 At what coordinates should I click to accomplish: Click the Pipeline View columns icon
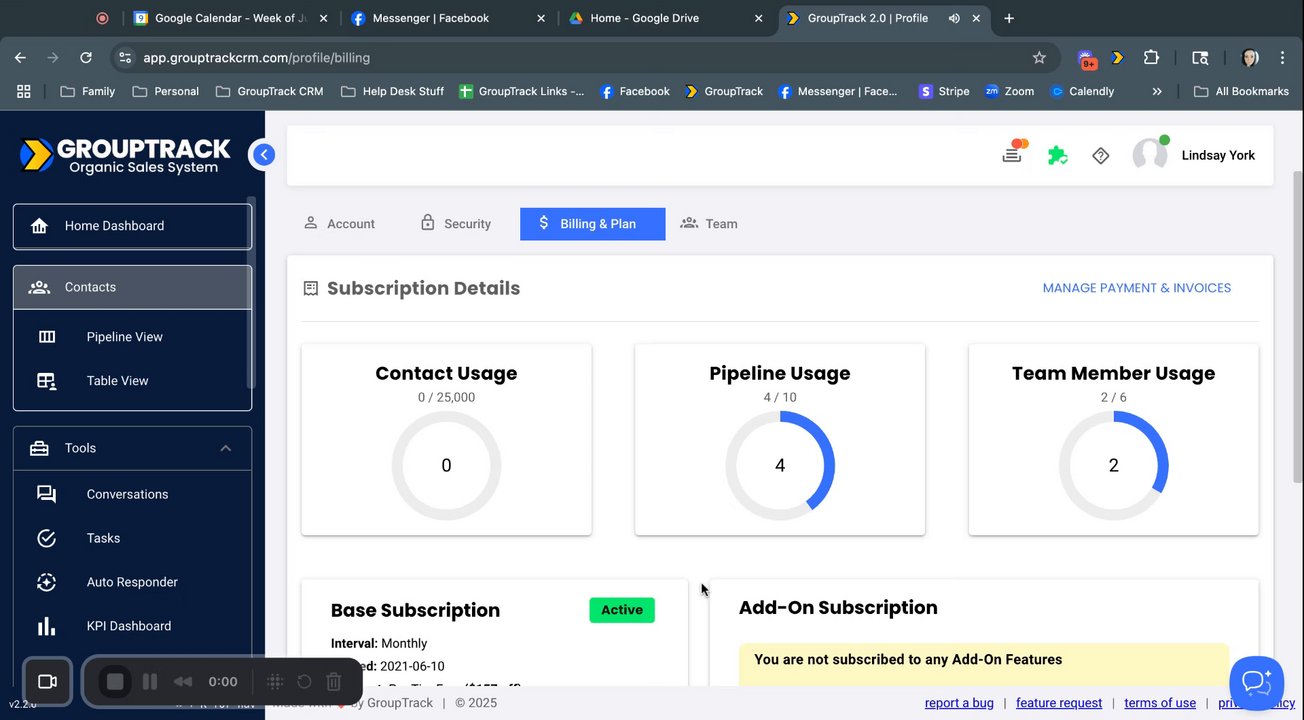tap(47, 337)
